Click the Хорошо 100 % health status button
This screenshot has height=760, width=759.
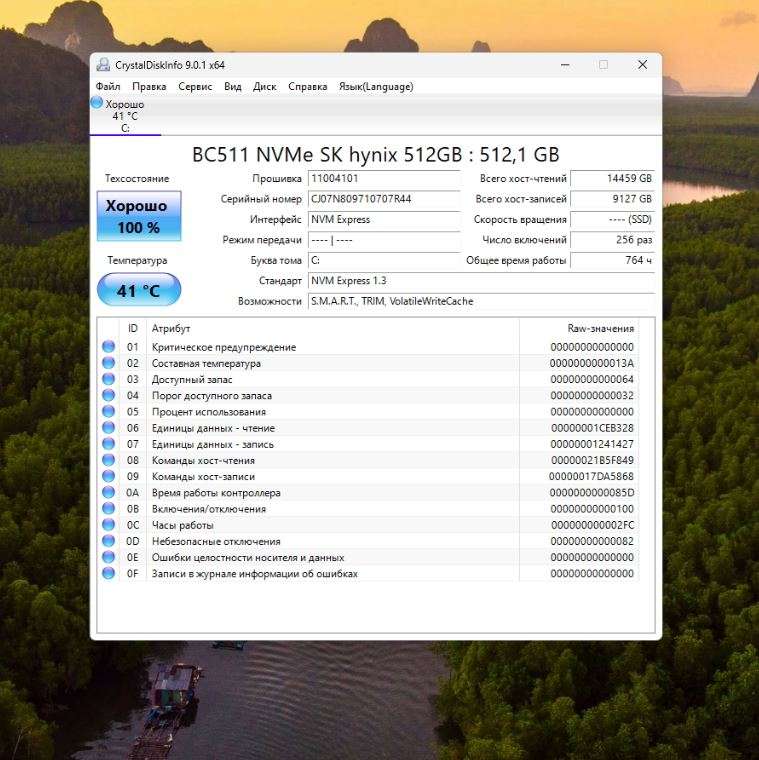click(x=138, y=216)
